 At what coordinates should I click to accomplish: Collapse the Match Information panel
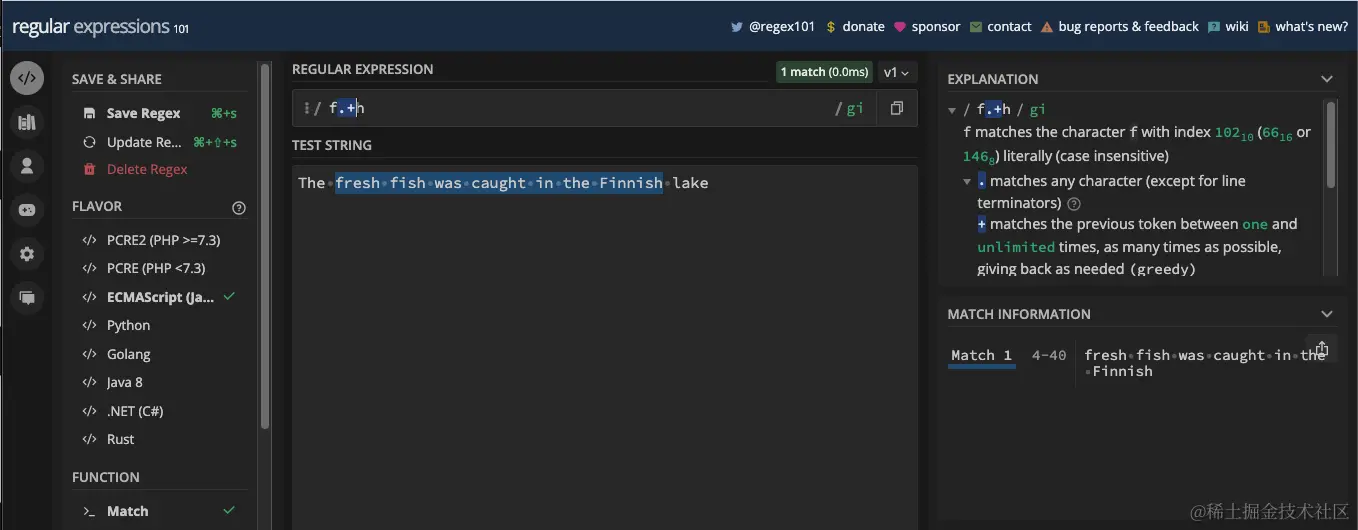tap(1327, 314)
